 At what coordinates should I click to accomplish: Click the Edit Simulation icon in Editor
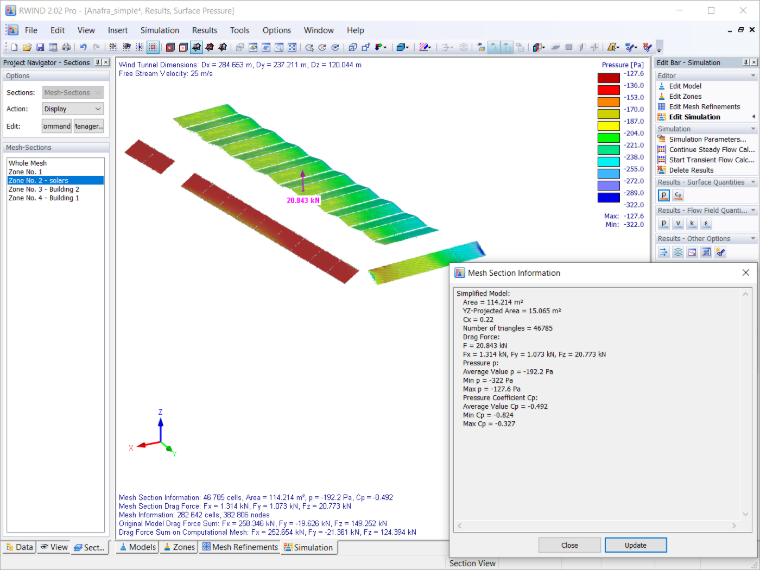point(662,117)
